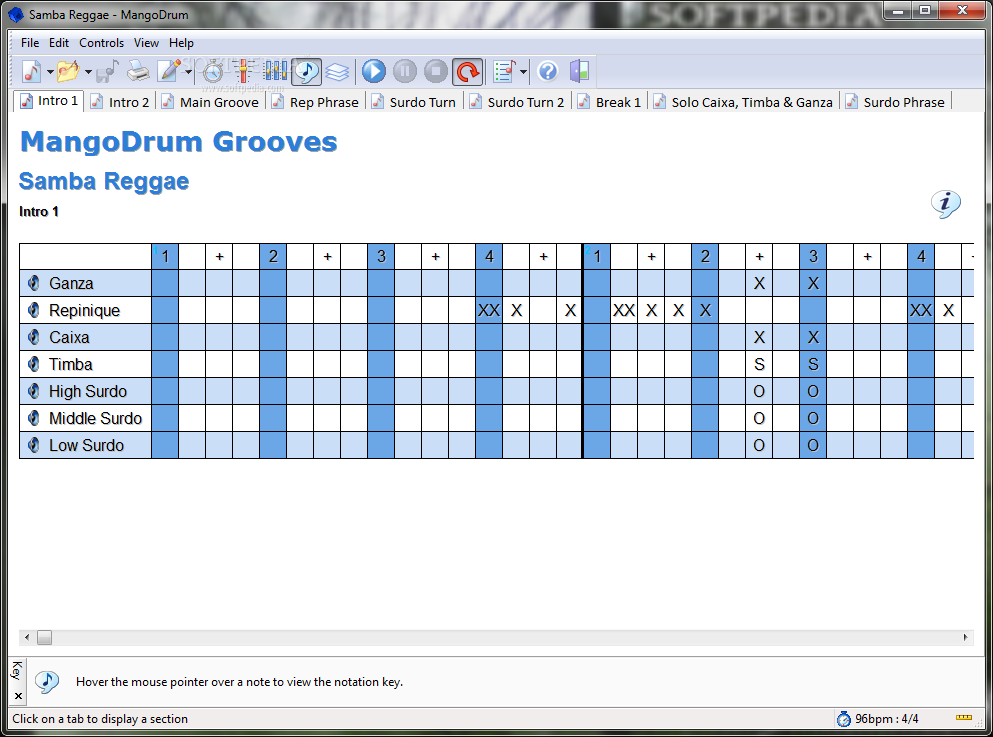Click the New groove document icon
The height and width of the screenshot is (737, 993).
click(x=31, y=72)
